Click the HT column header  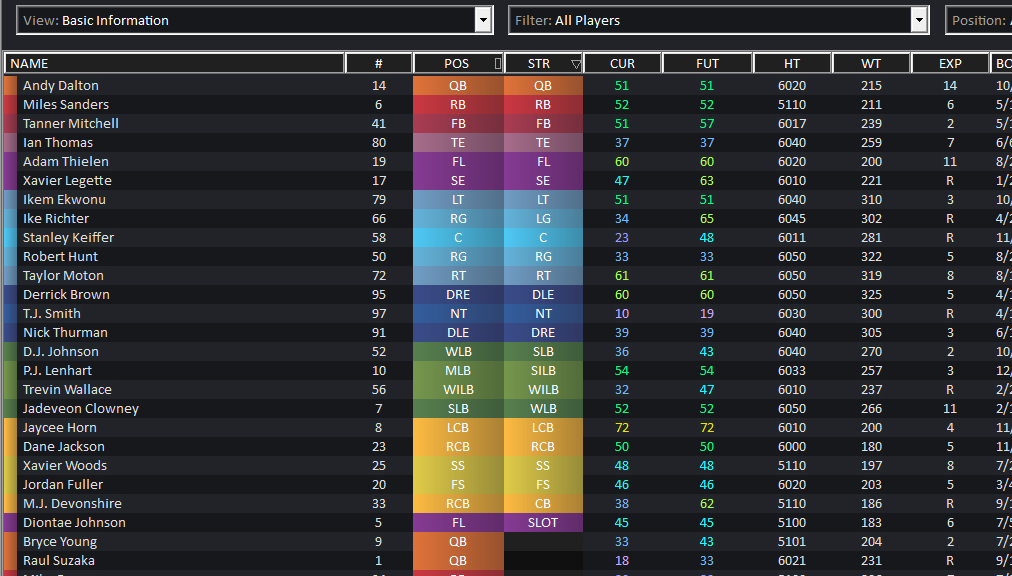tap(792, 63)
